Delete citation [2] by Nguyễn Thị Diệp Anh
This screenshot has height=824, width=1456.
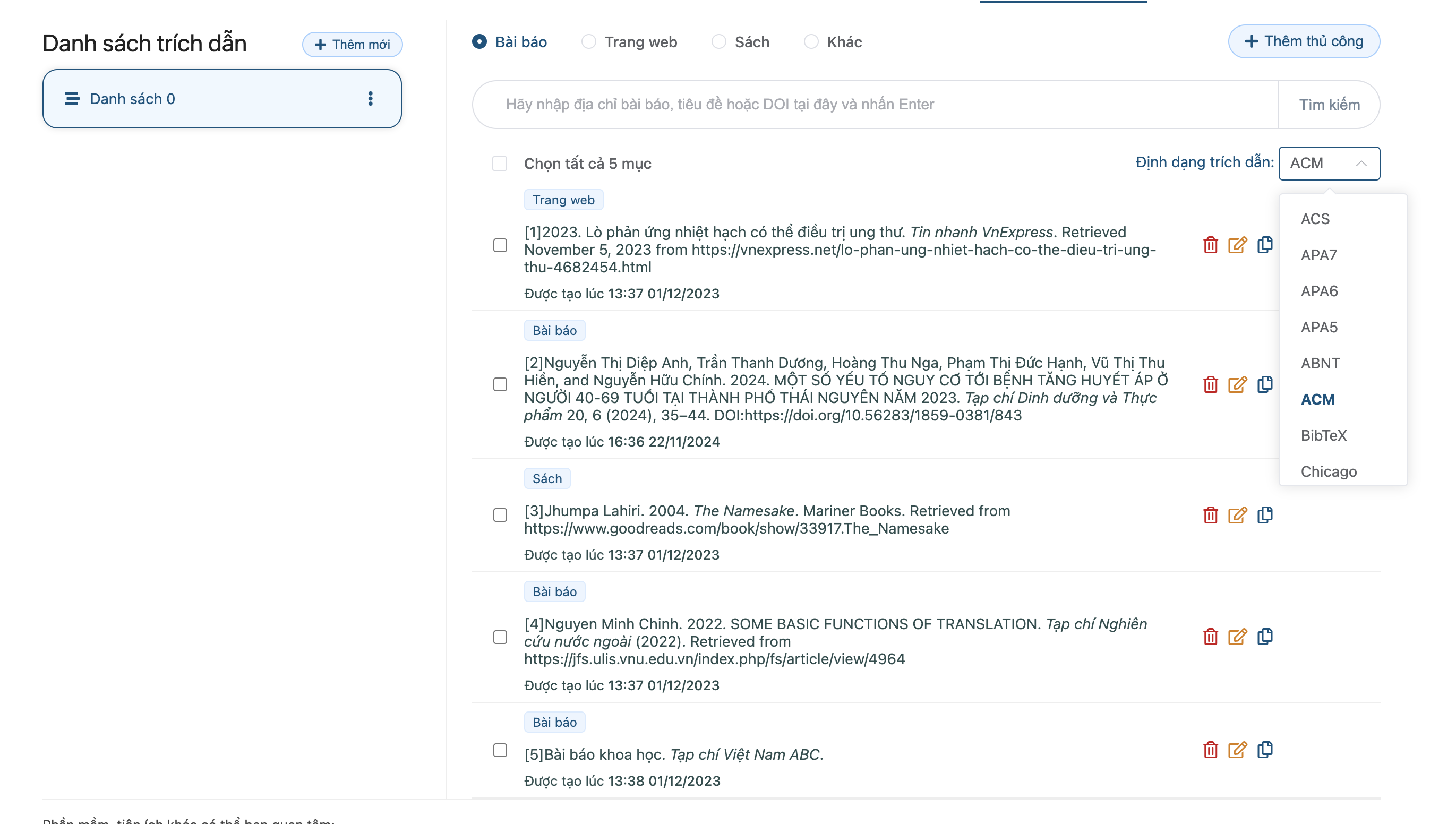[1210, 385]
